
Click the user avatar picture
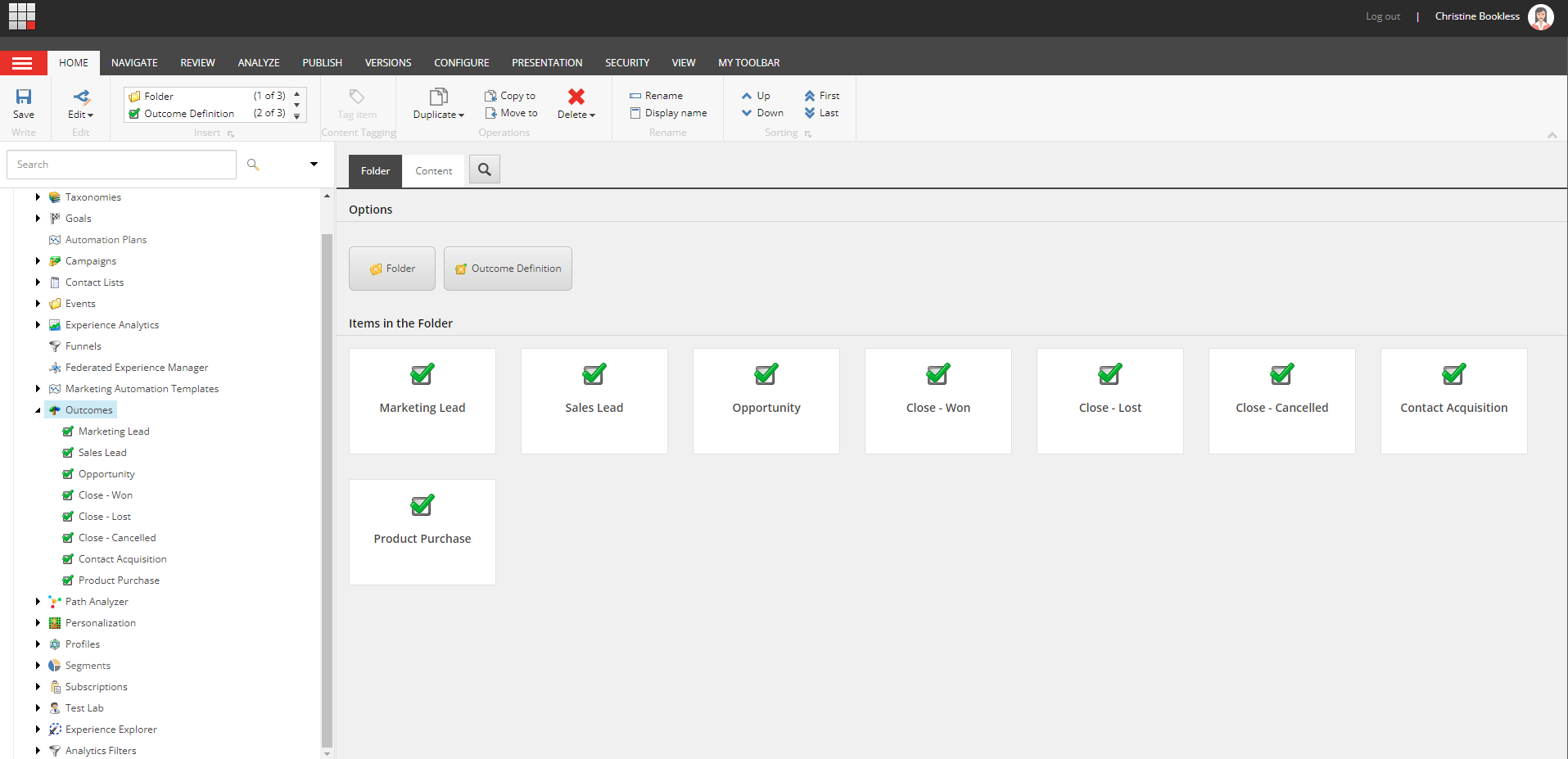[x=1540, y=17]
